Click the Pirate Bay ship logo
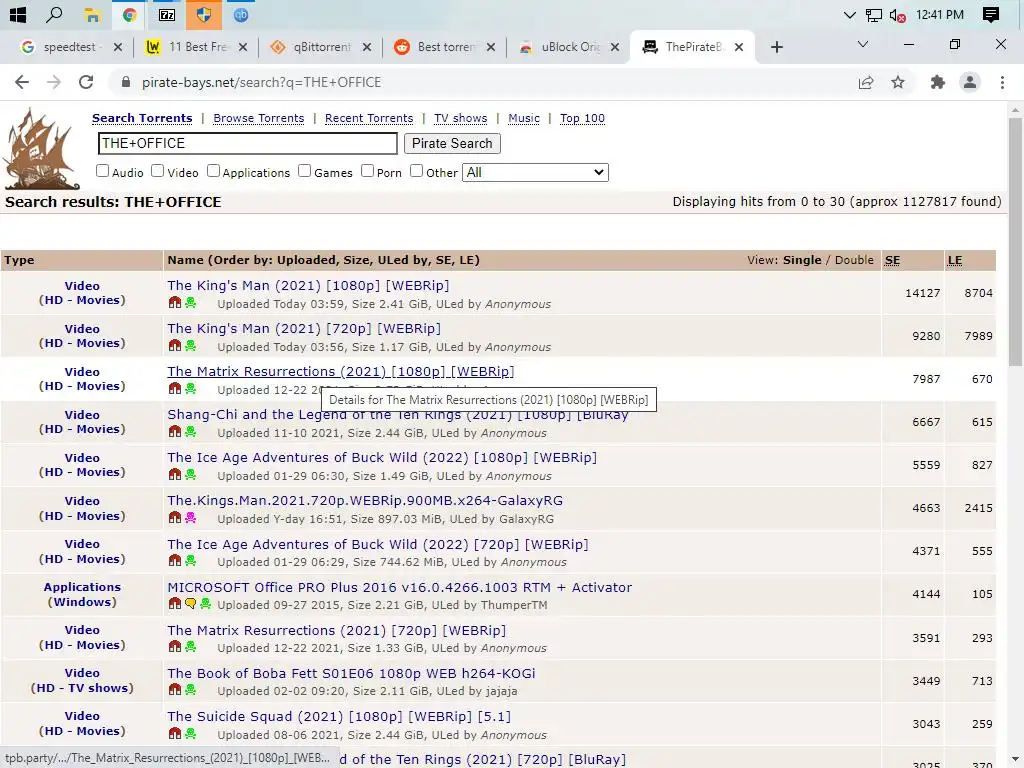The width and height of the screenshot is (1024, 768). pyautogui.click(x=40, y=149)
